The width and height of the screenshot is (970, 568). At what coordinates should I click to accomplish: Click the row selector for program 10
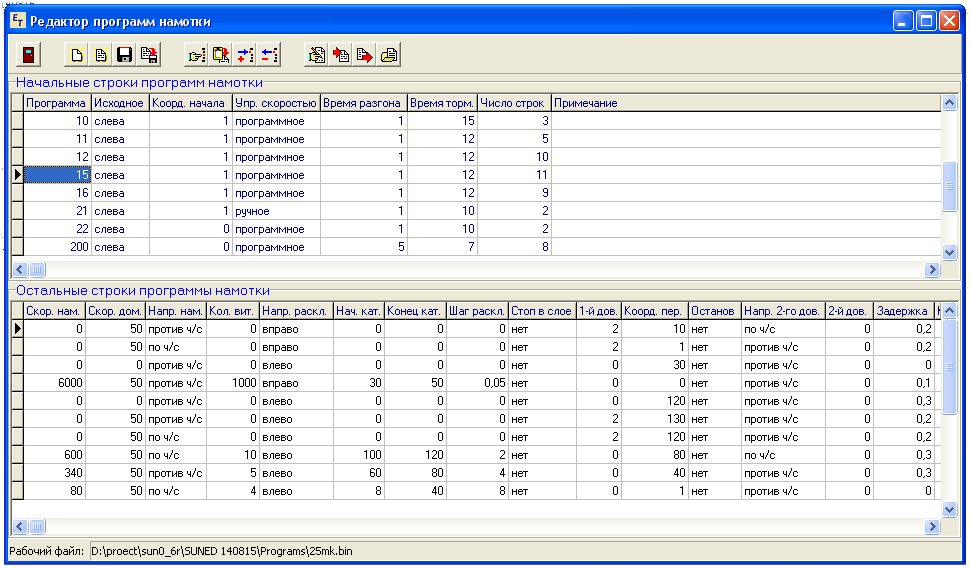[16, 121]
